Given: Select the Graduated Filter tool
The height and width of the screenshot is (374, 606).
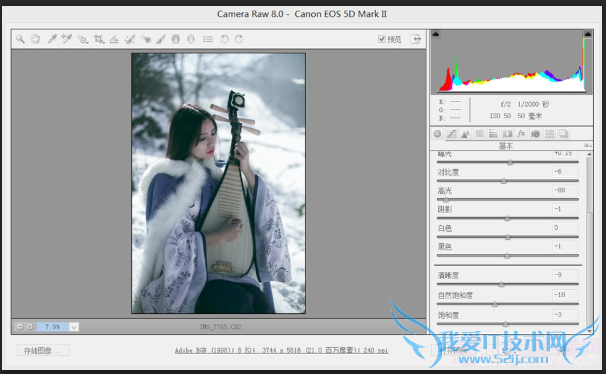Looking at the screenshot, I should (175, 39).
